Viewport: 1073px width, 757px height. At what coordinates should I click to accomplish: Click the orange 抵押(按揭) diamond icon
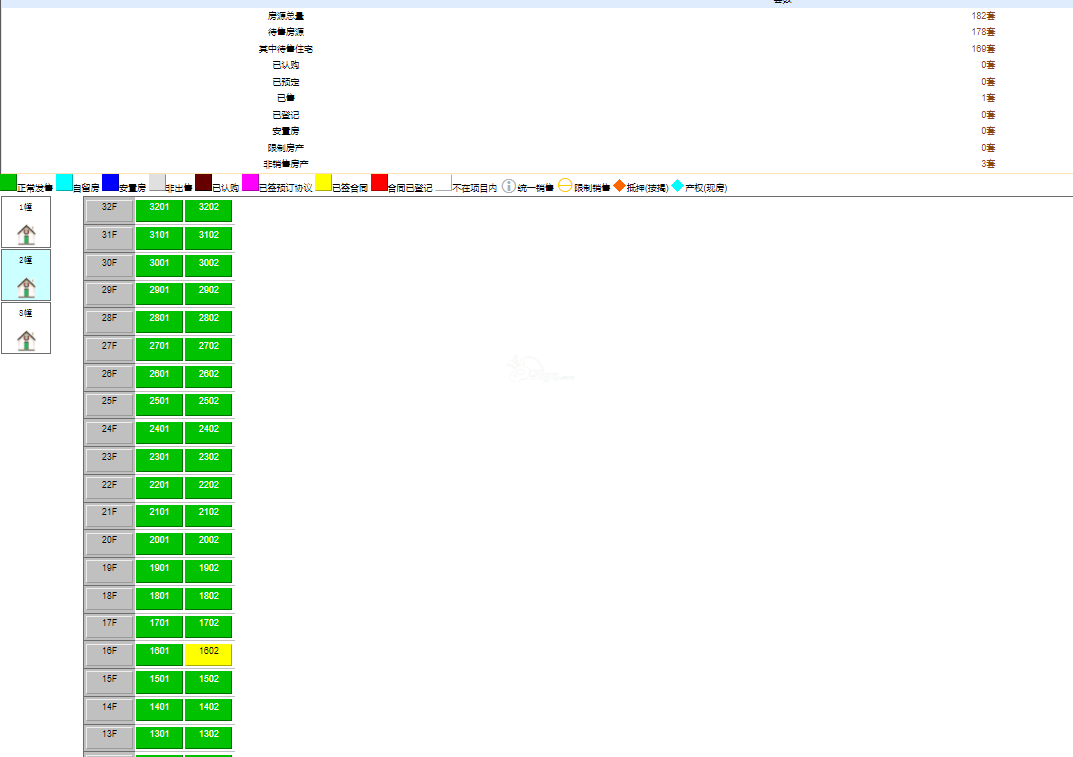(x=619, y=185)
